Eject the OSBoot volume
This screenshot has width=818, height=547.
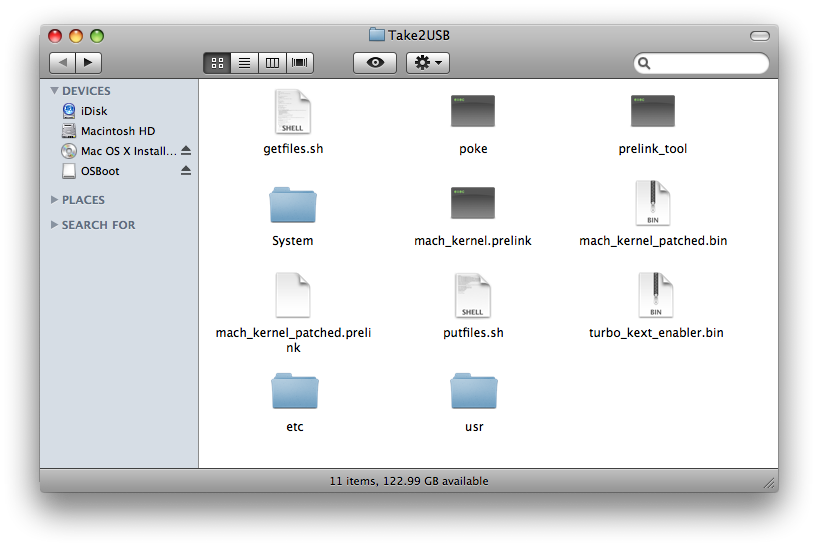(186, 171)
